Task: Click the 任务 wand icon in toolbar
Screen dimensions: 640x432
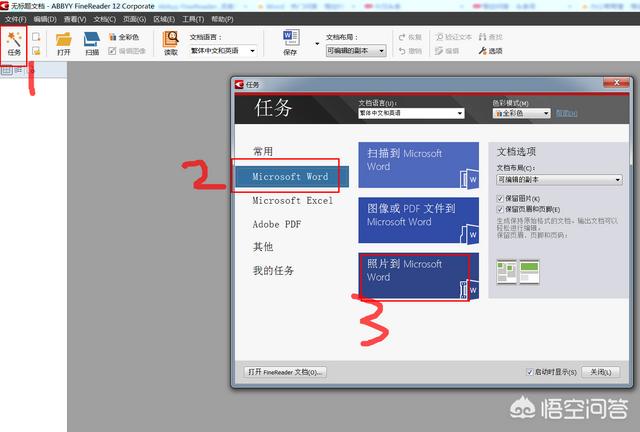Action: (x=14, y=43)
